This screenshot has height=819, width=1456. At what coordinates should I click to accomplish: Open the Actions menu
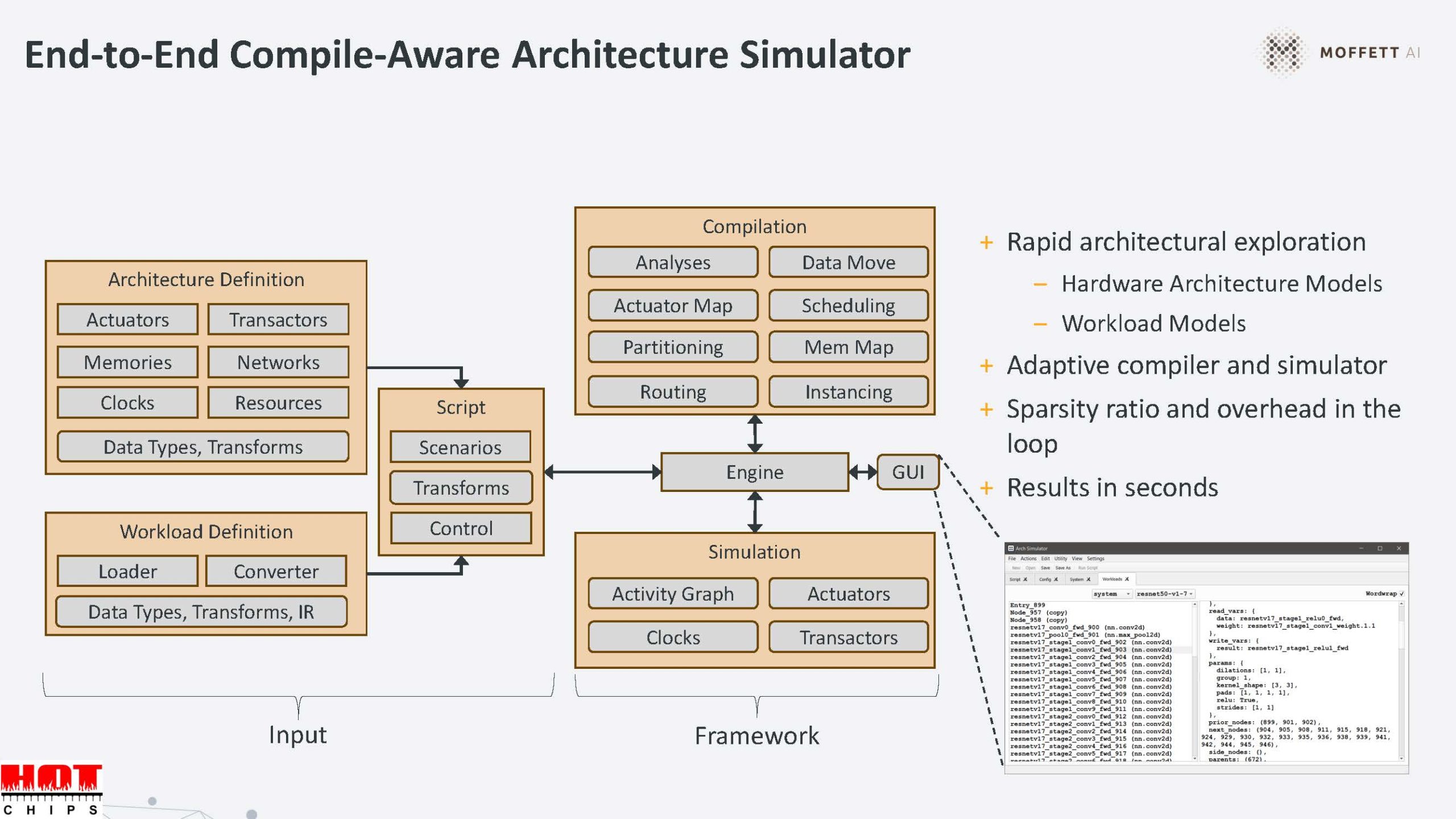click(1028, 559)
